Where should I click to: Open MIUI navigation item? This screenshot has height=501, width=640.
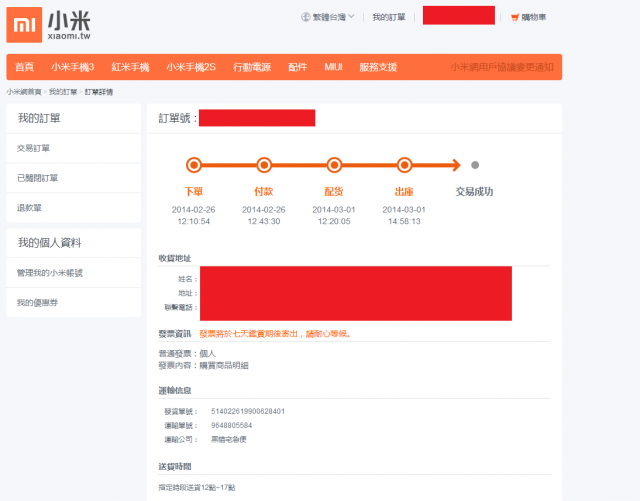pyautogui.click(x=333, y=67)
